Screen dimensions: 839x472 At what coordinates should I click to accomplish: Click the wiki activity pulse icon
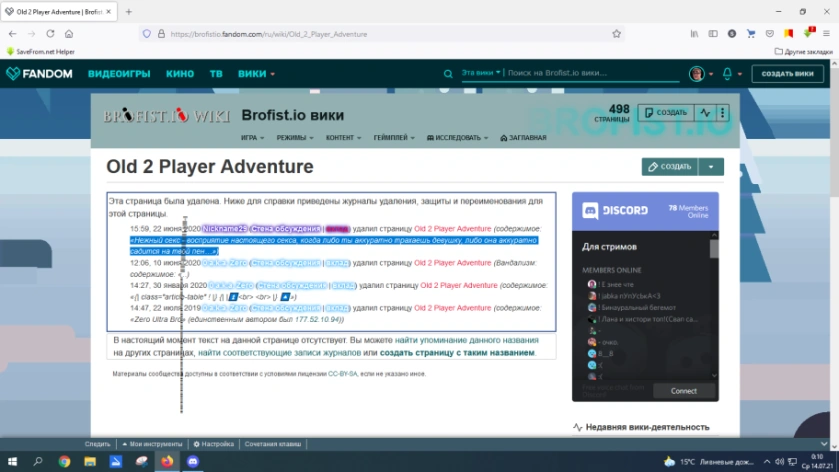coord(705,113)
